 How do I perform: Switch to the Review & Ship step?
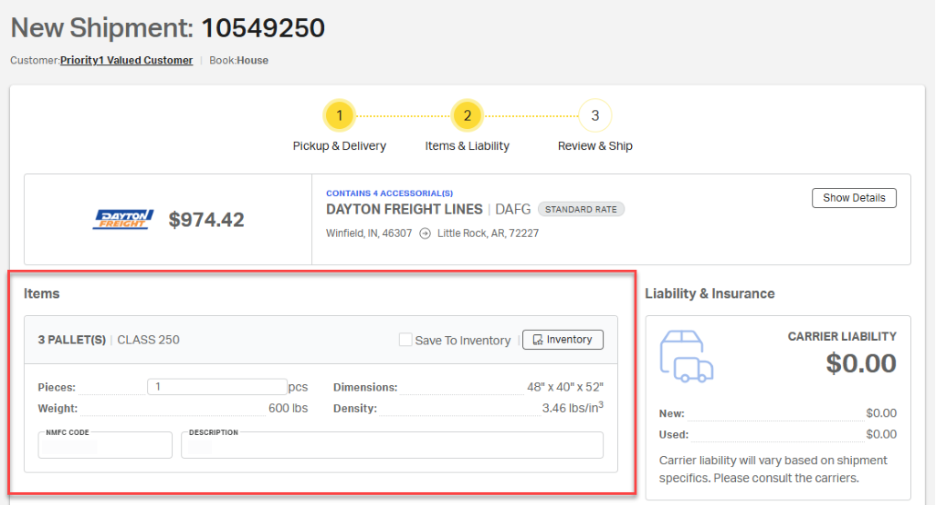(595, 146)
